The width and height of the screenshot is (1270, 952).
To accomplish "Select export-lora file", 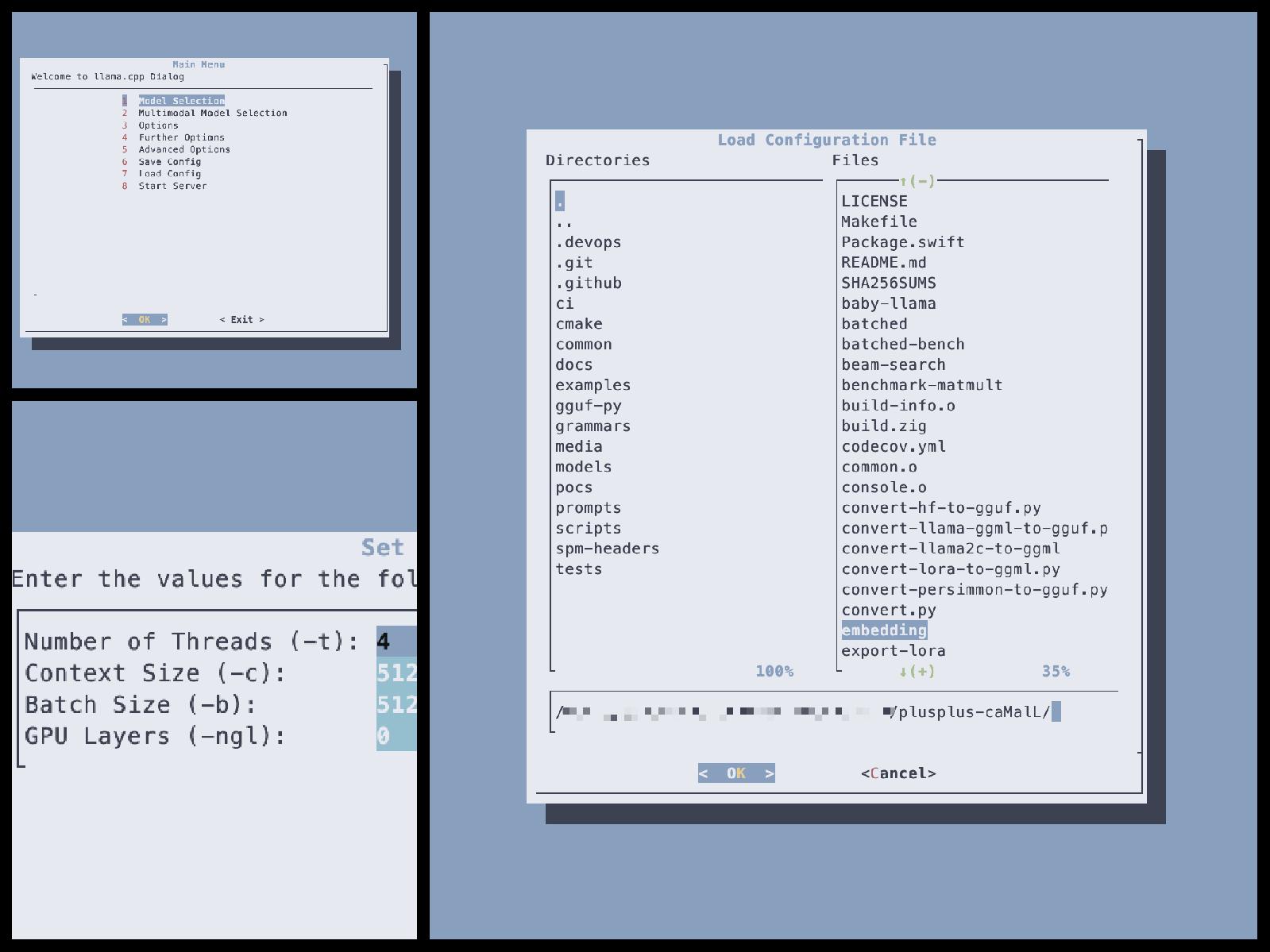I will 894,651.
